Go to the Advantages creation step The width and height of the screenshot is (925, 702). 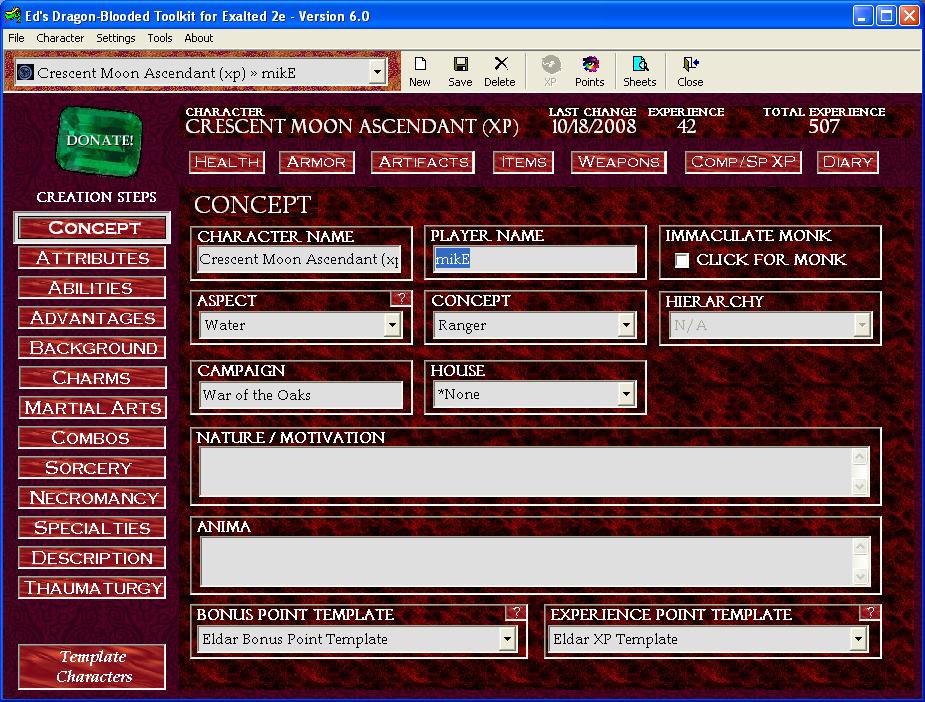(x=92, y=318)
